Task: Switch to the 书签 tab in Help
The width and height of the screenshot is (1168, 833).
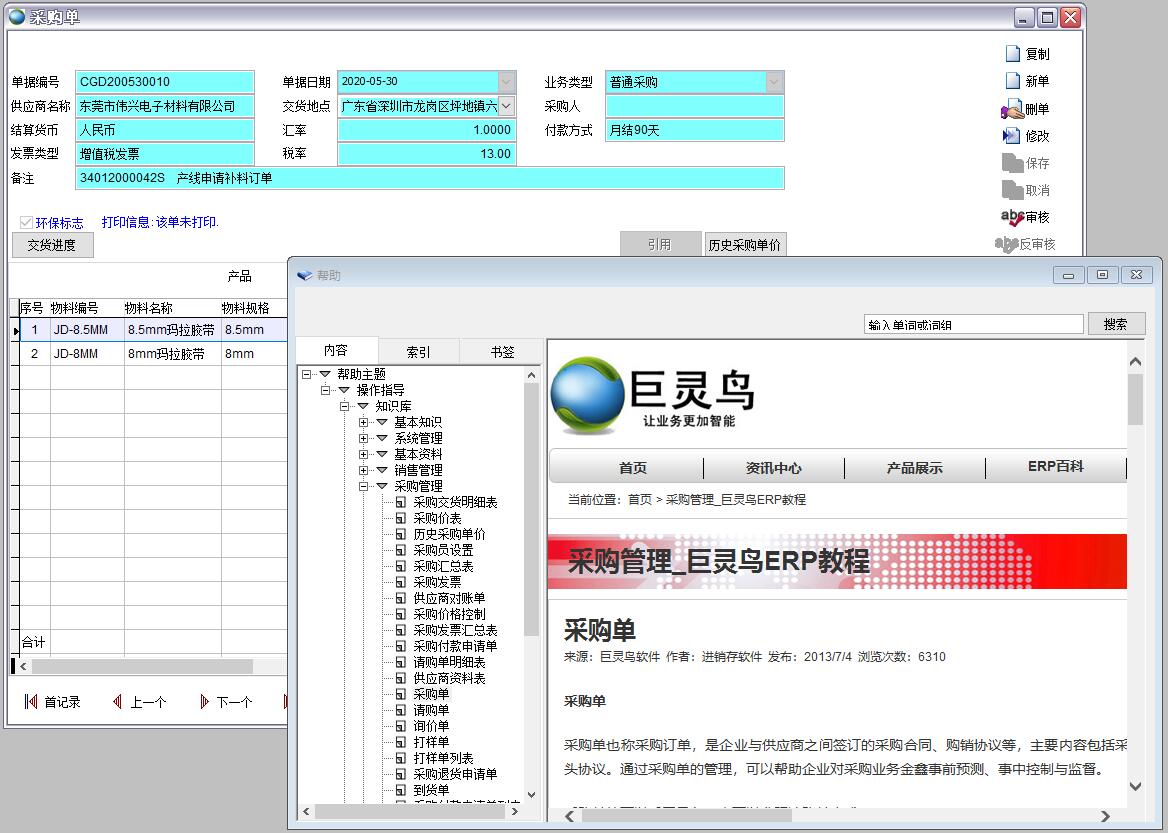Action: tap(501, 351)
